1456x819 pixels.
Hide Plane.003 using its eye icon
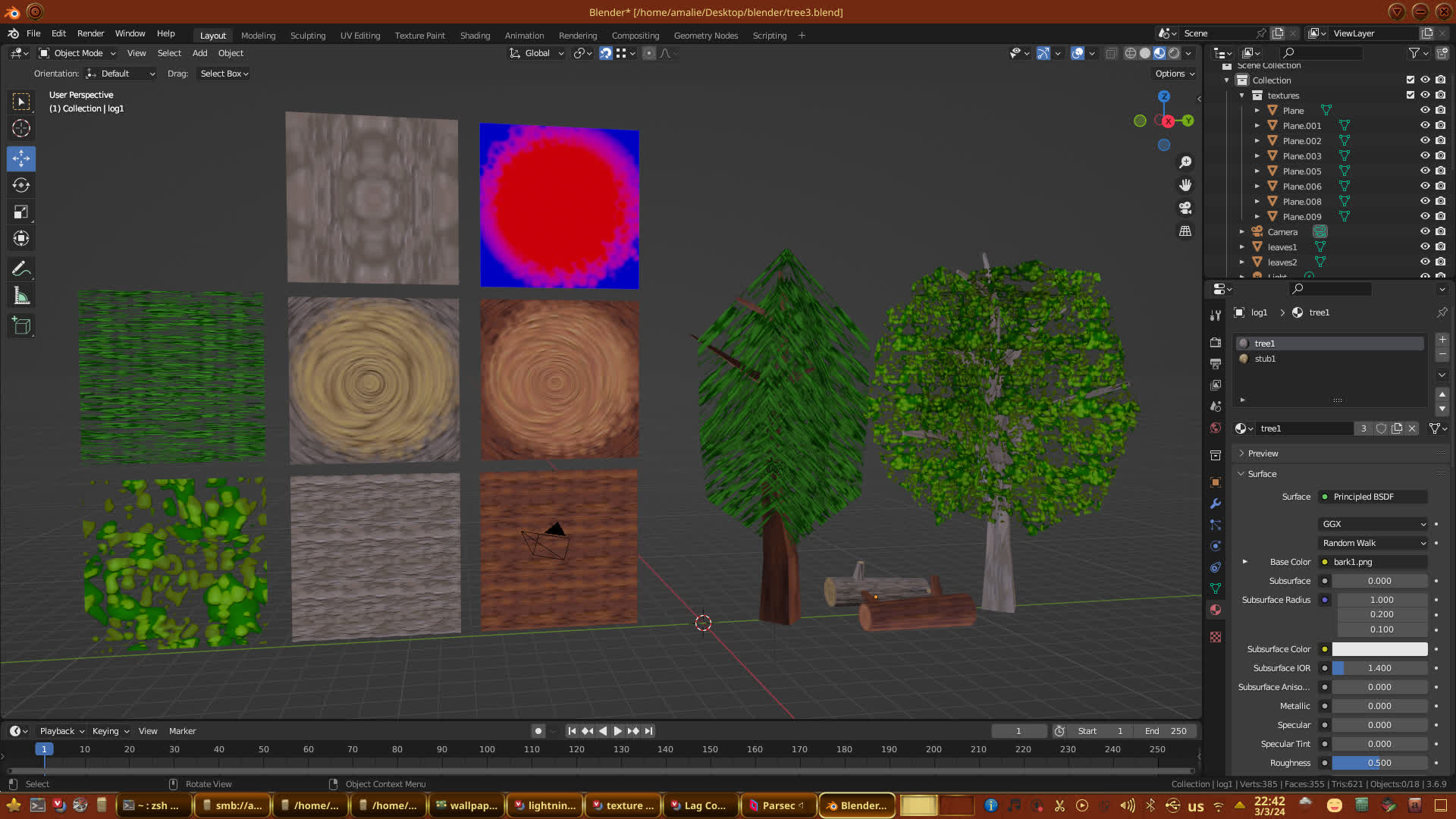coord(1425,156)
